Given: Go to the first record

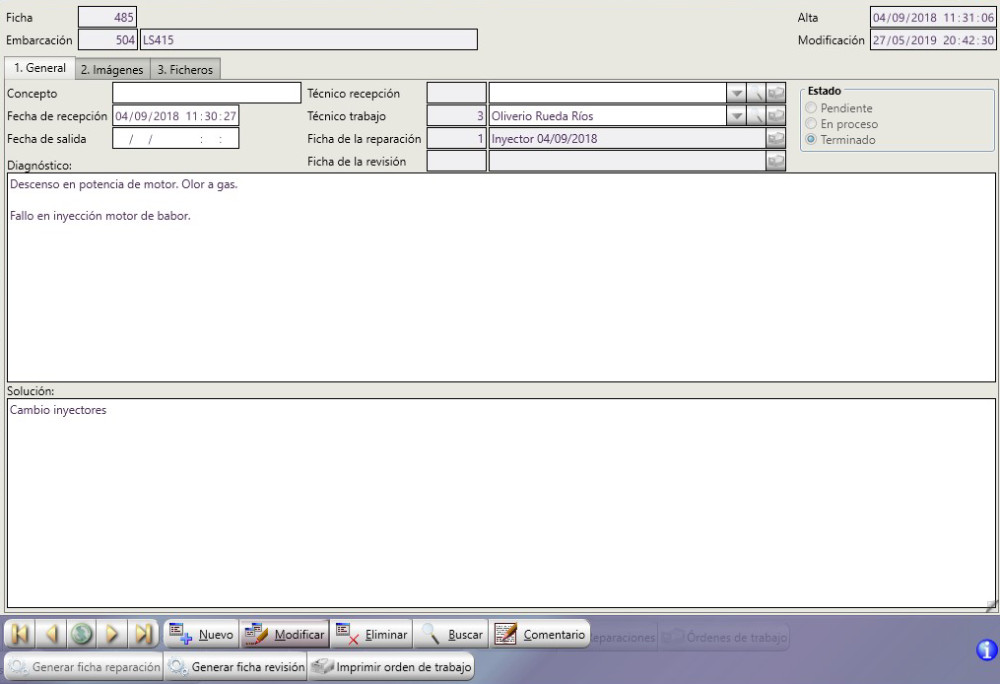Looking at the screenshot, I should coord(21,634).
